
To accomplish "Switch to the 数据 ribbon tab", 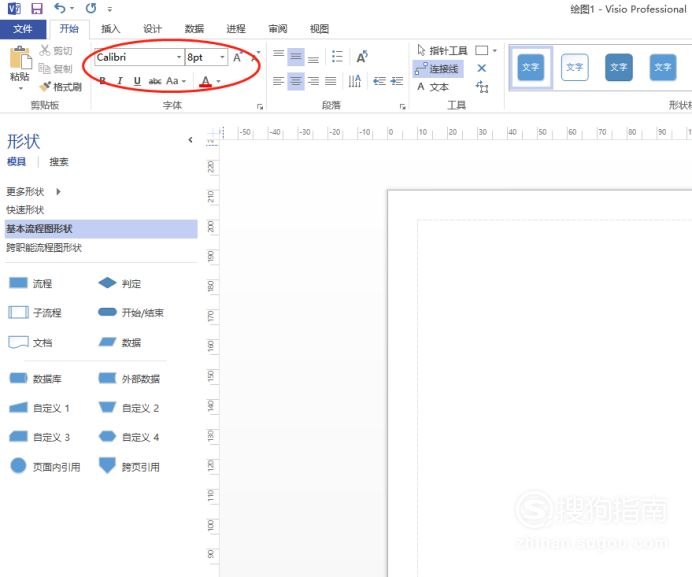I will 194,29.
